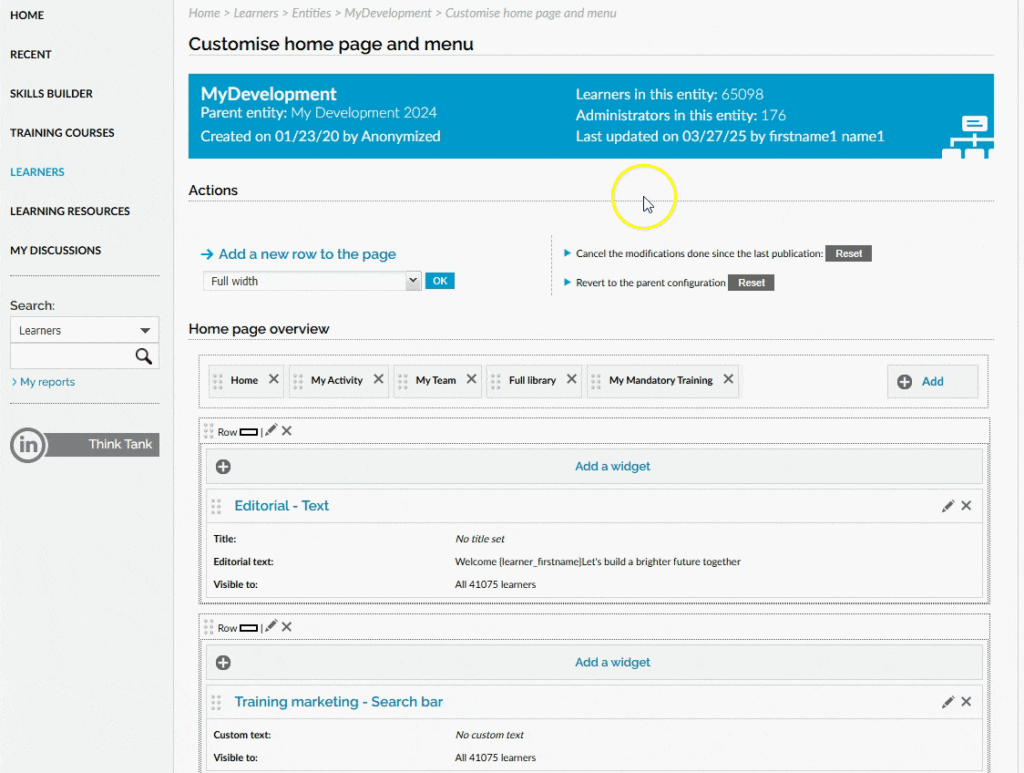Delete the Editorial - Text widget via its X icon

966,505
